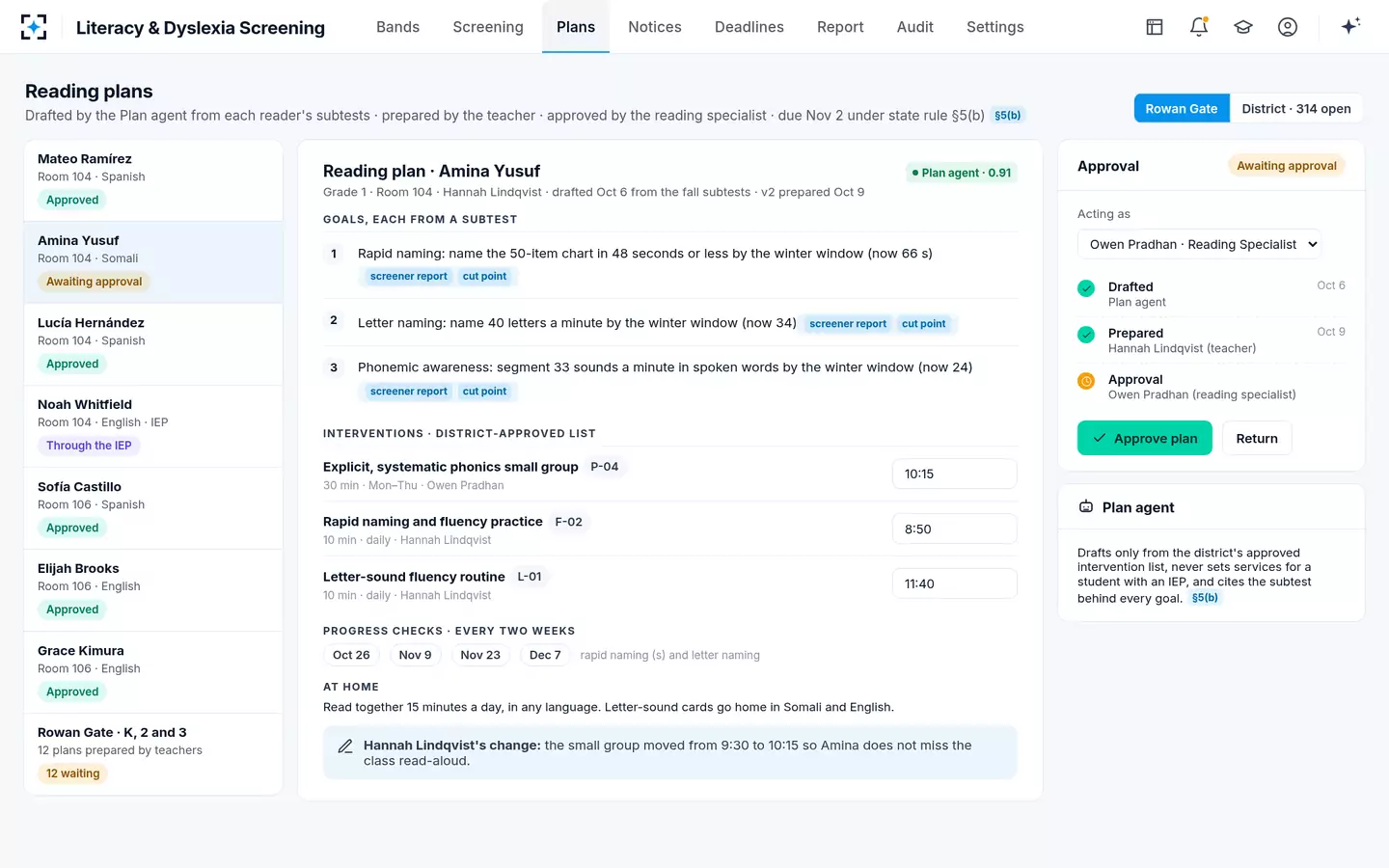This screenshot has height=868, width=1389.
Task: Click the pencil icon beside Hannah's change note
Action: pos(345,746)
